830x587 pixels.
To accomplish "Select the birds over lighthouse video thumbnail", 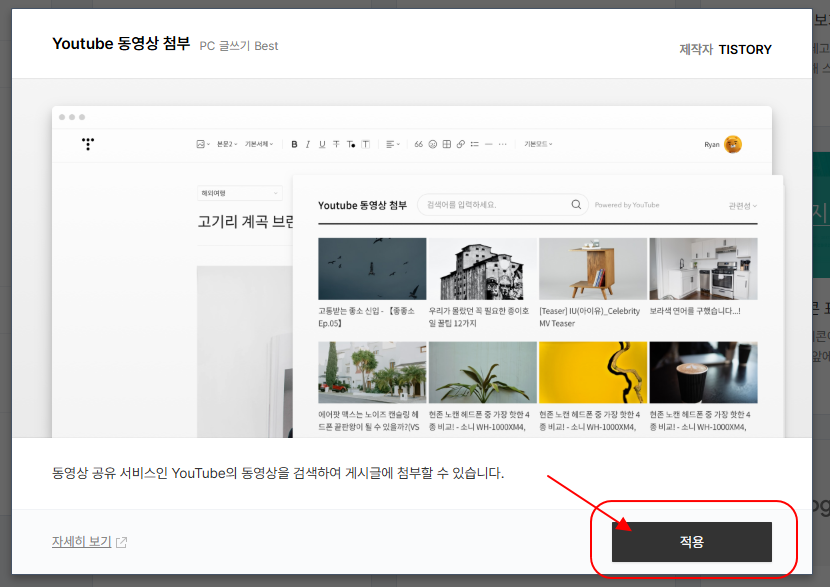I will [x=372, y=269].
